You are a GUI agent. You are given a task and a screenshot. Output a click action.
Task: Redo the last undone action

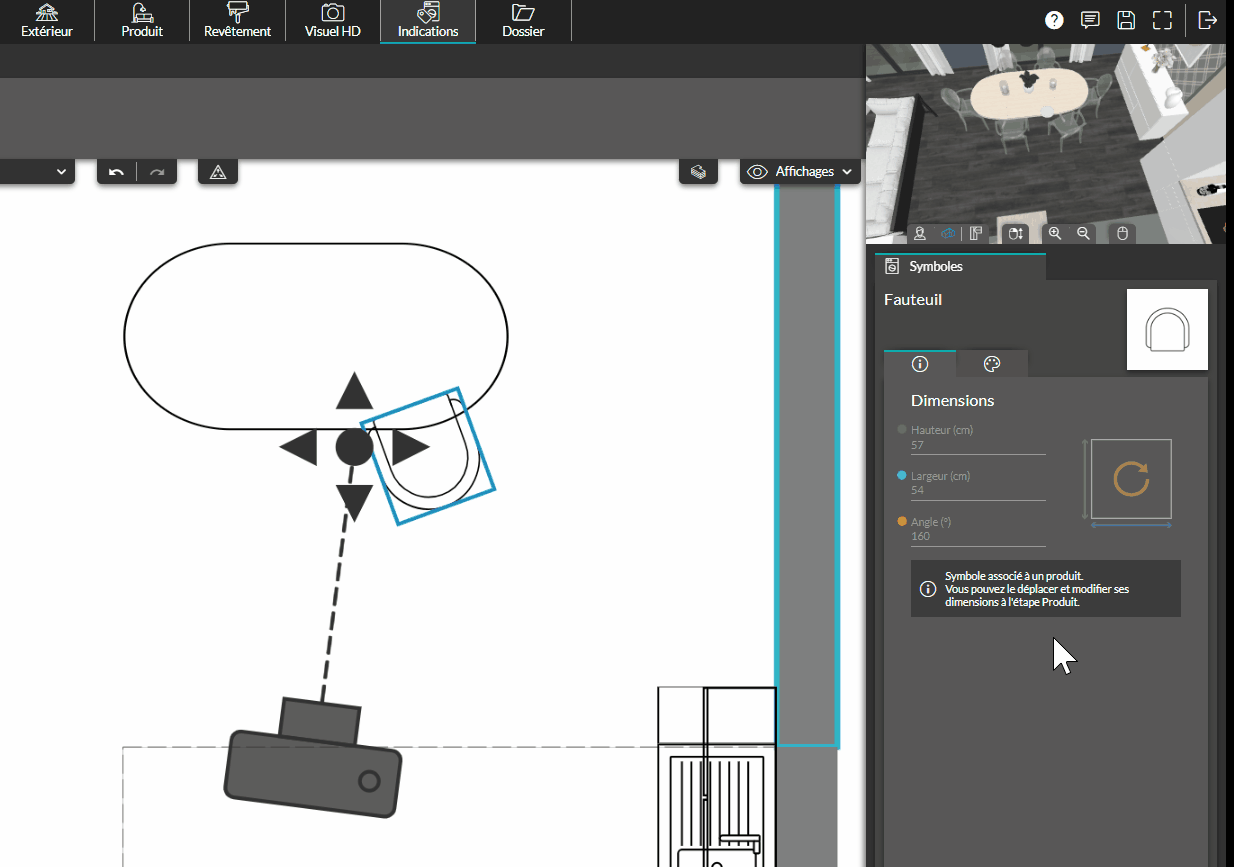[x=157, y=172]
